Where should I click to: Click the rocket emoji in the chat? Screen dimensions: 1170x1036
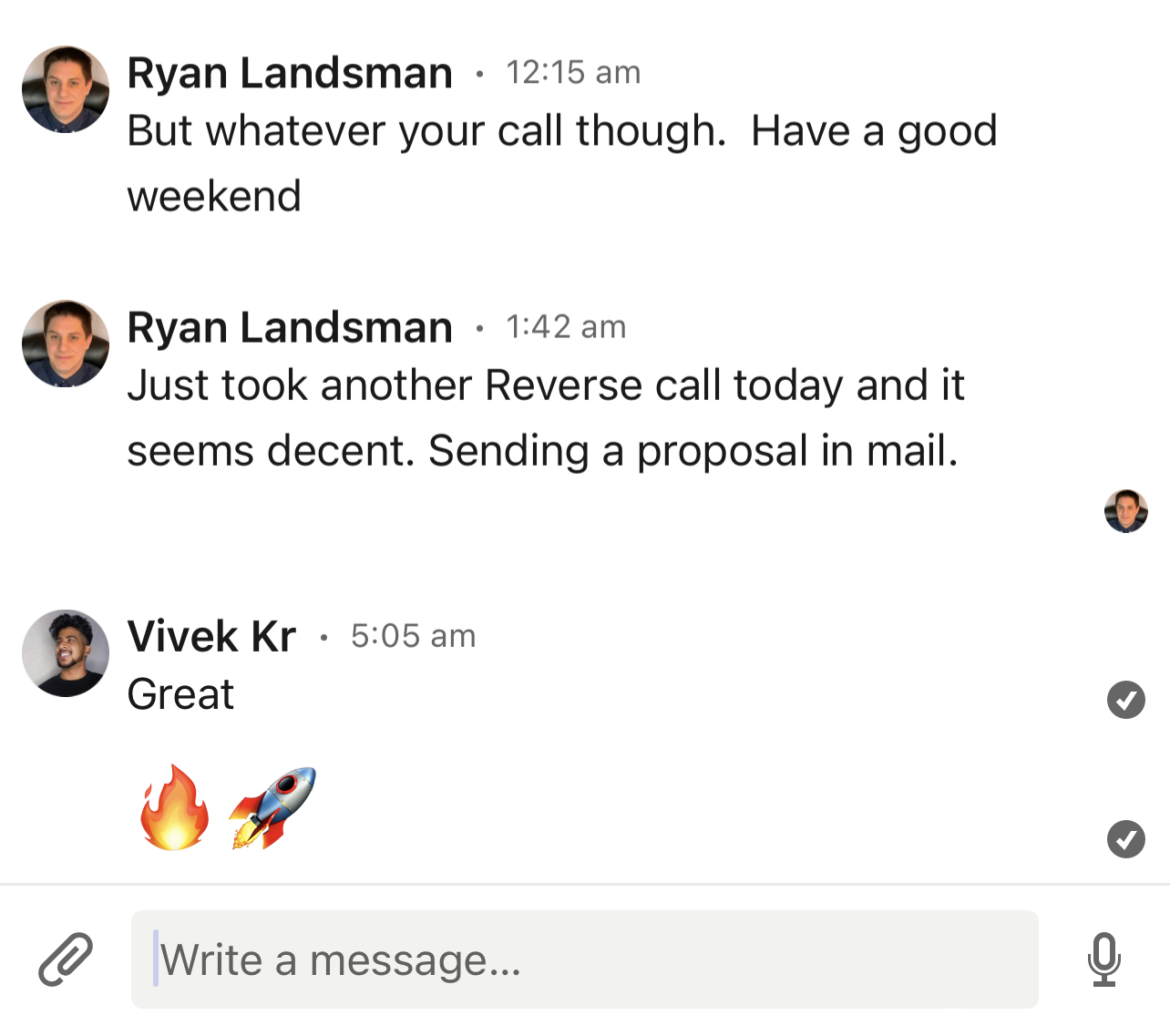(272, 807)
